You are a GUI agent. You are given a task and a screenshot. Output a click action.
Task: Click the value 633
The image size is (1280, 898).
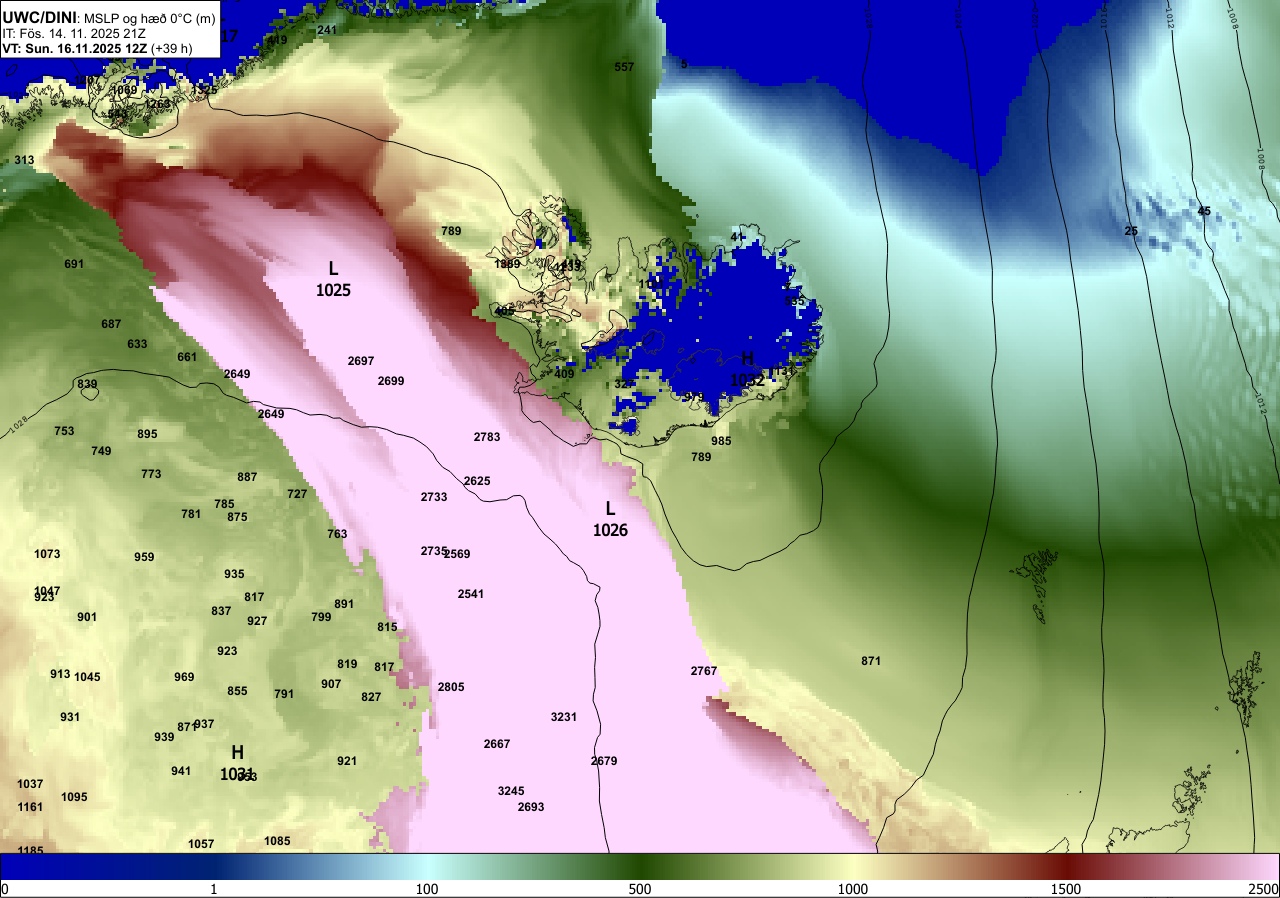[137, 344]
